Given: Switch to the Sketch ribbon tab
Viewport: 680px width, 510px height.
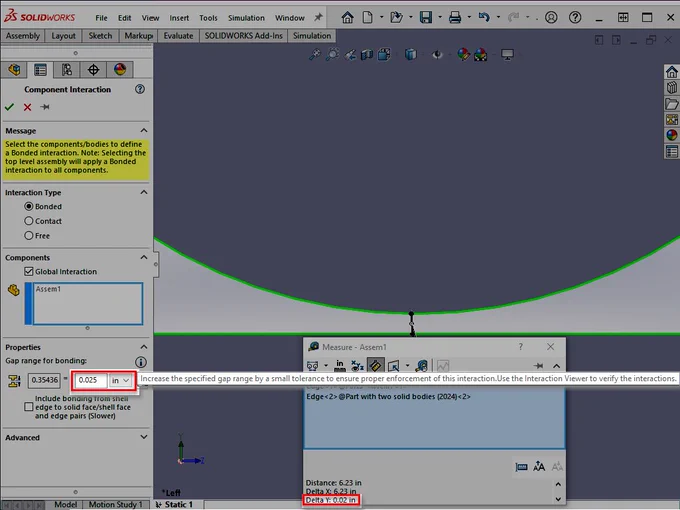Looking at the screenshot, I should [x=100, y=36].
